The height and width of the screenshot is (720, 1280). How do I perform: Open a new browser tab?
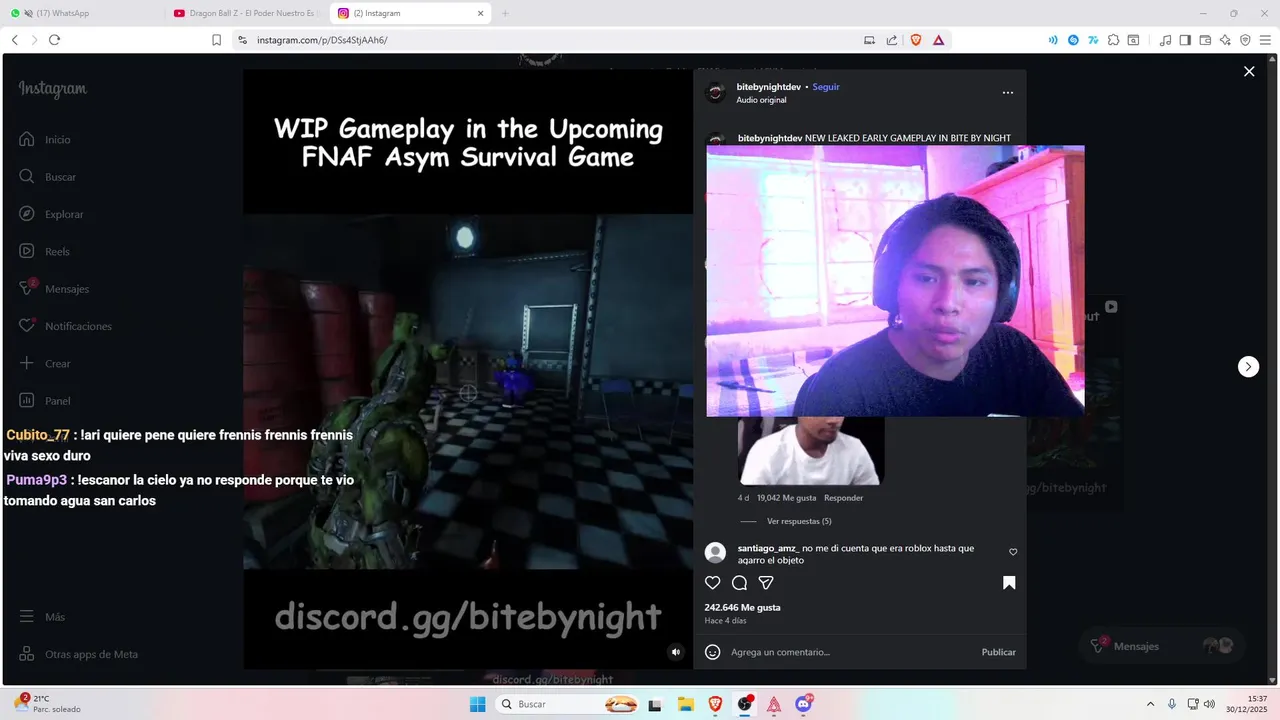click(x=505, y=13)
